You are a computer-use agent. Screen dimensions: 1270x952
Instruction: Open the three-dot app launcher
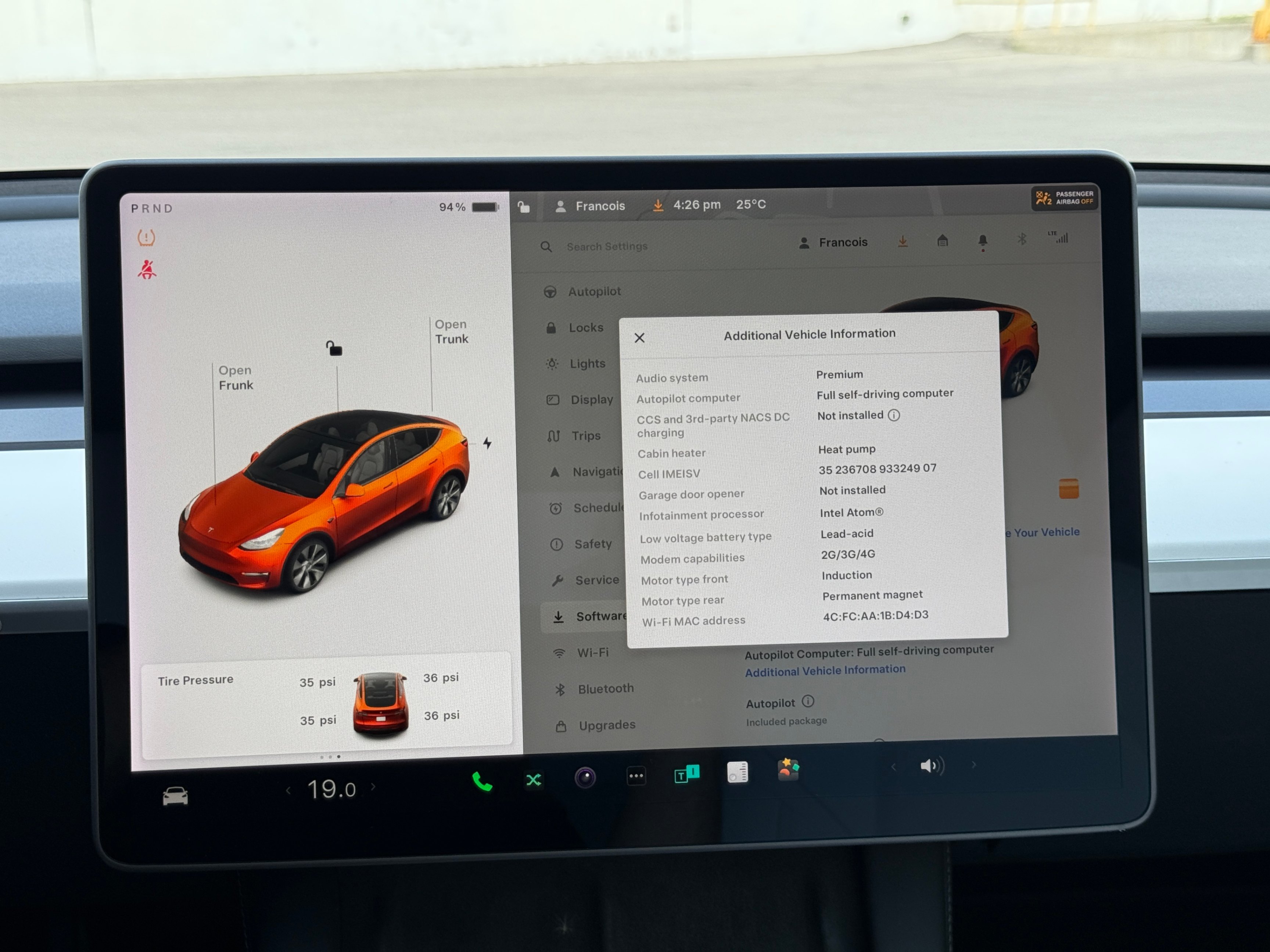636,776
